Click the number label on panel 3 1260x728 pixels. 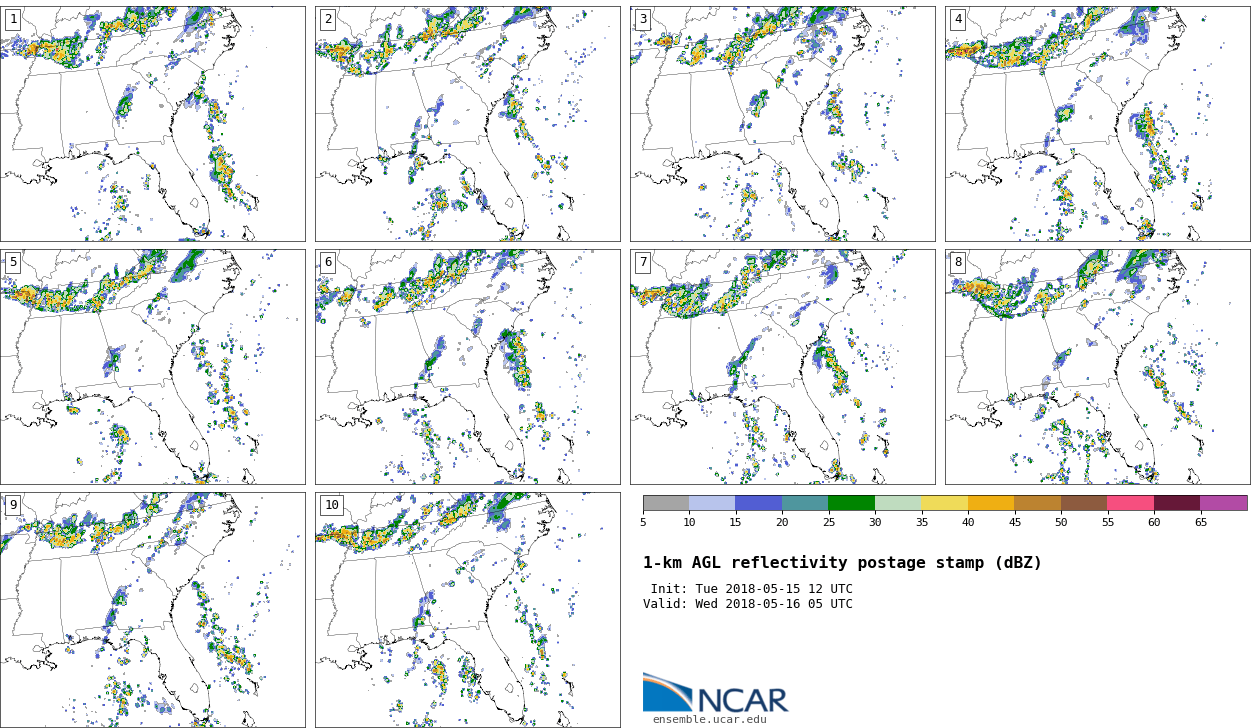(x=643, y=19)
